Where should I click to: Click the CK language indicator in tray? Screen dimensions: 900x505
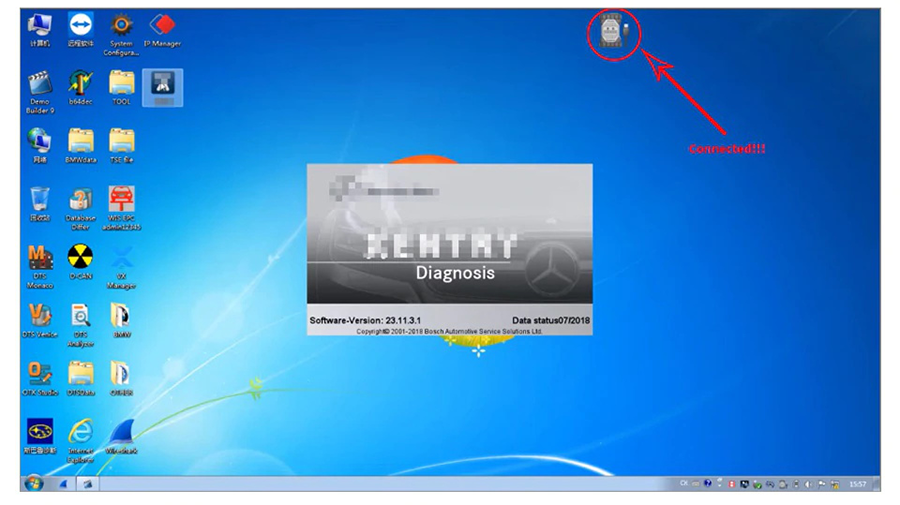coord(684,484)
